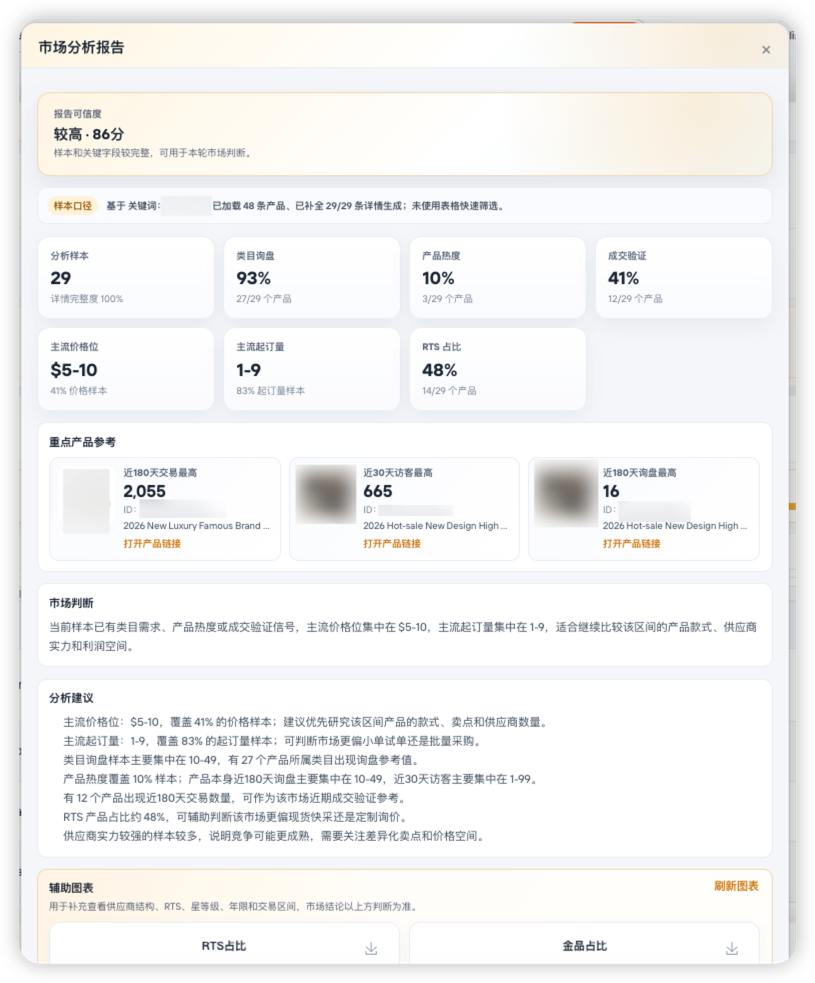Image resolution: width=815 pixels, height=983 pixels.
Task: Click the 分析建议 heading
Action: tap(71, 698)
